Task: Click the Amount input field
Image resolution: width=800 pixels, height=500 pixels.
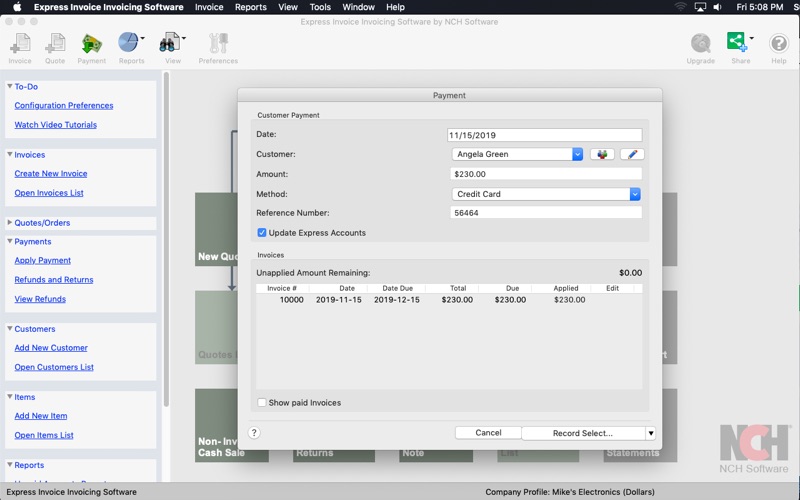Action: [546, 174]
